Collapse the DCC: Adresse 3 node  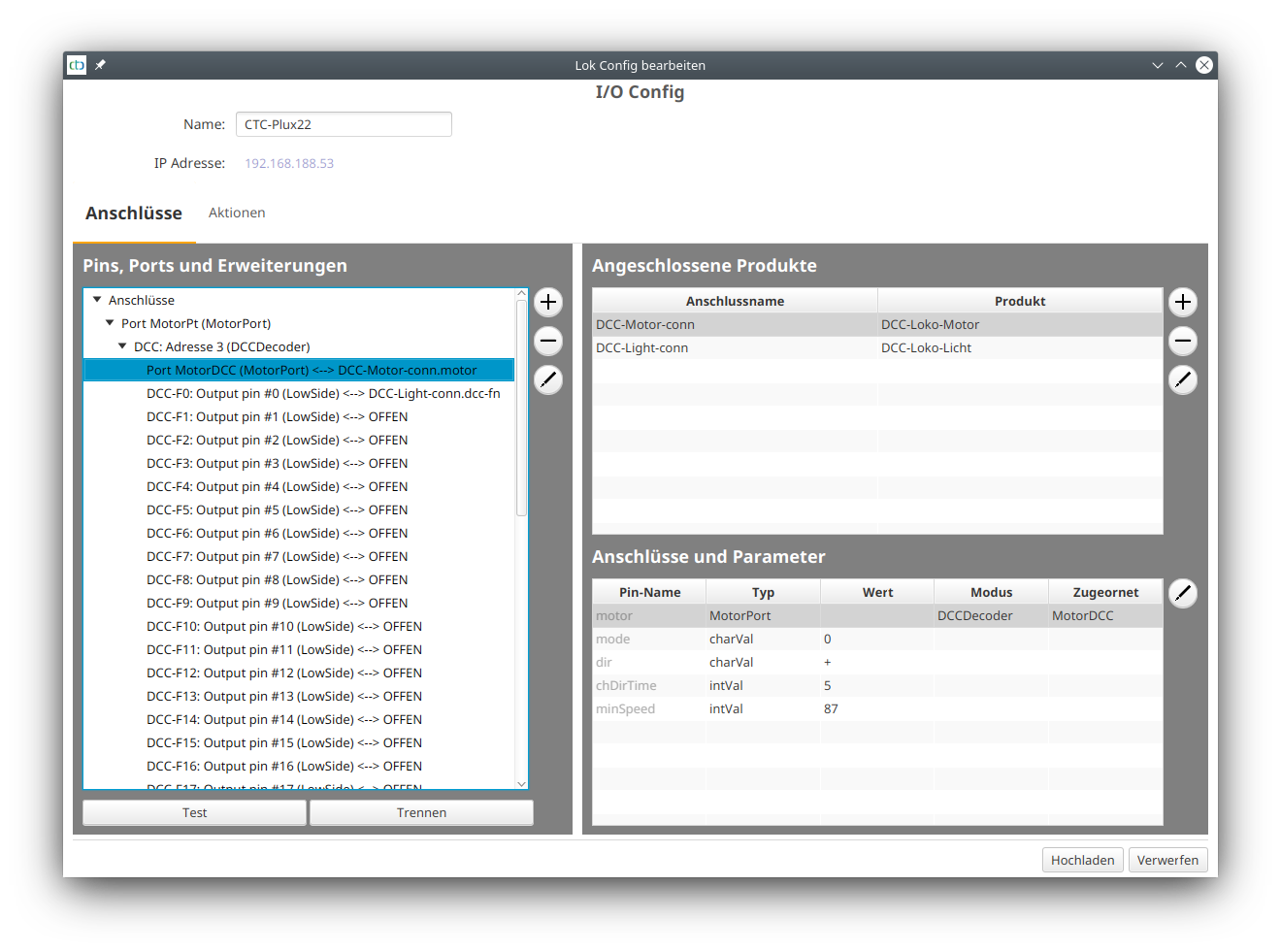122,346
